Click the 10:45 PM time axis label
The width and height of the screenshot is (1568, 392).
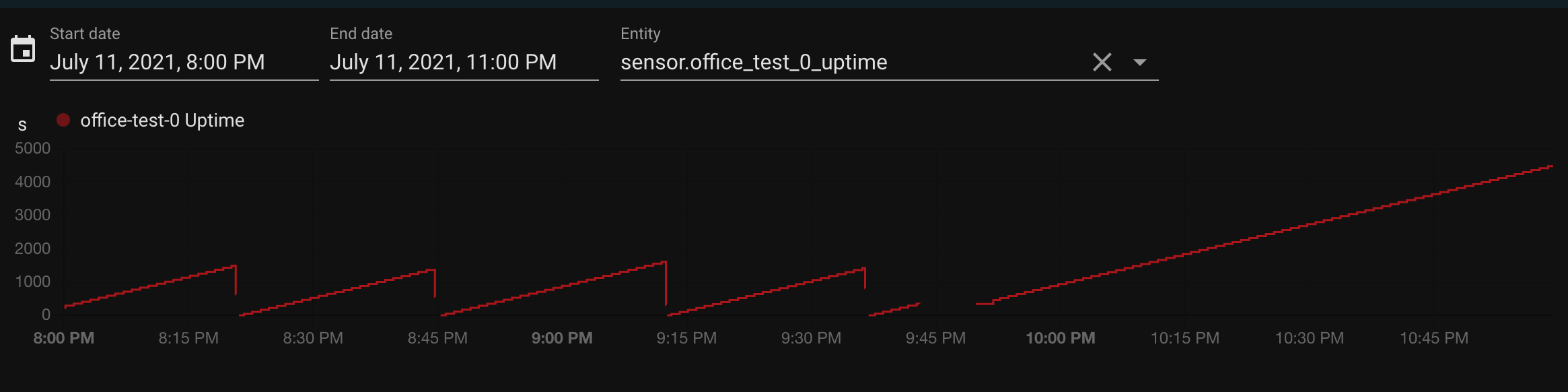click(x=1434, y=338)
